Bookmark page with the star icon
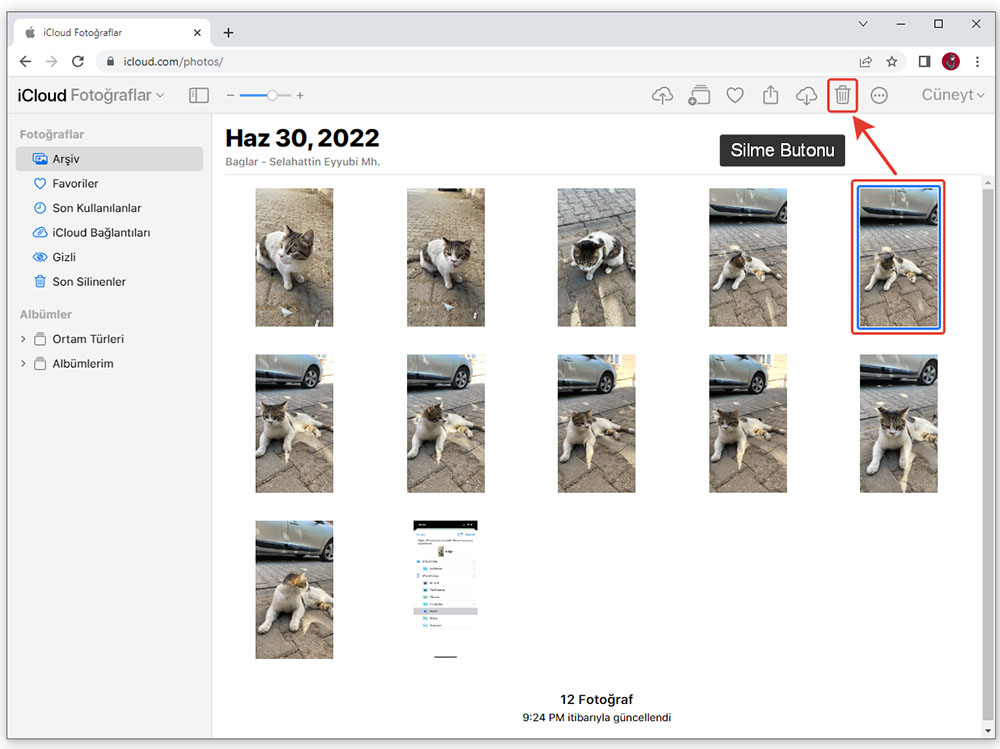Screen dimensions: 1000x749 (x=892, y=61)
